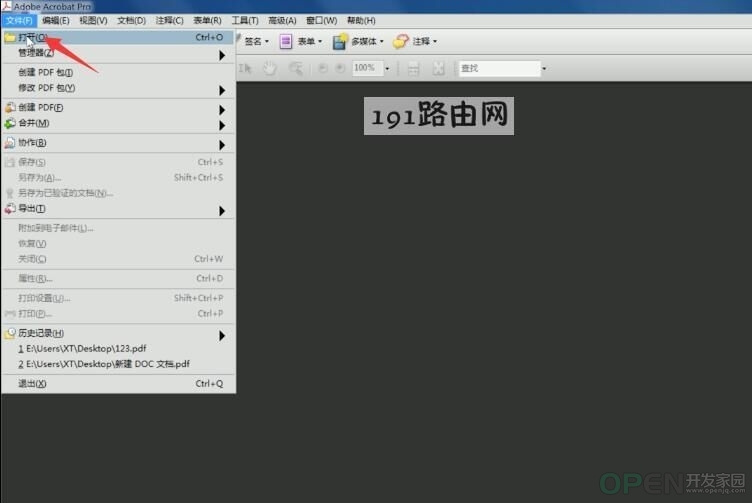Click the Revert (恢复) menu entry
Viewport: 752px width, 503px height.
(118, 244)
